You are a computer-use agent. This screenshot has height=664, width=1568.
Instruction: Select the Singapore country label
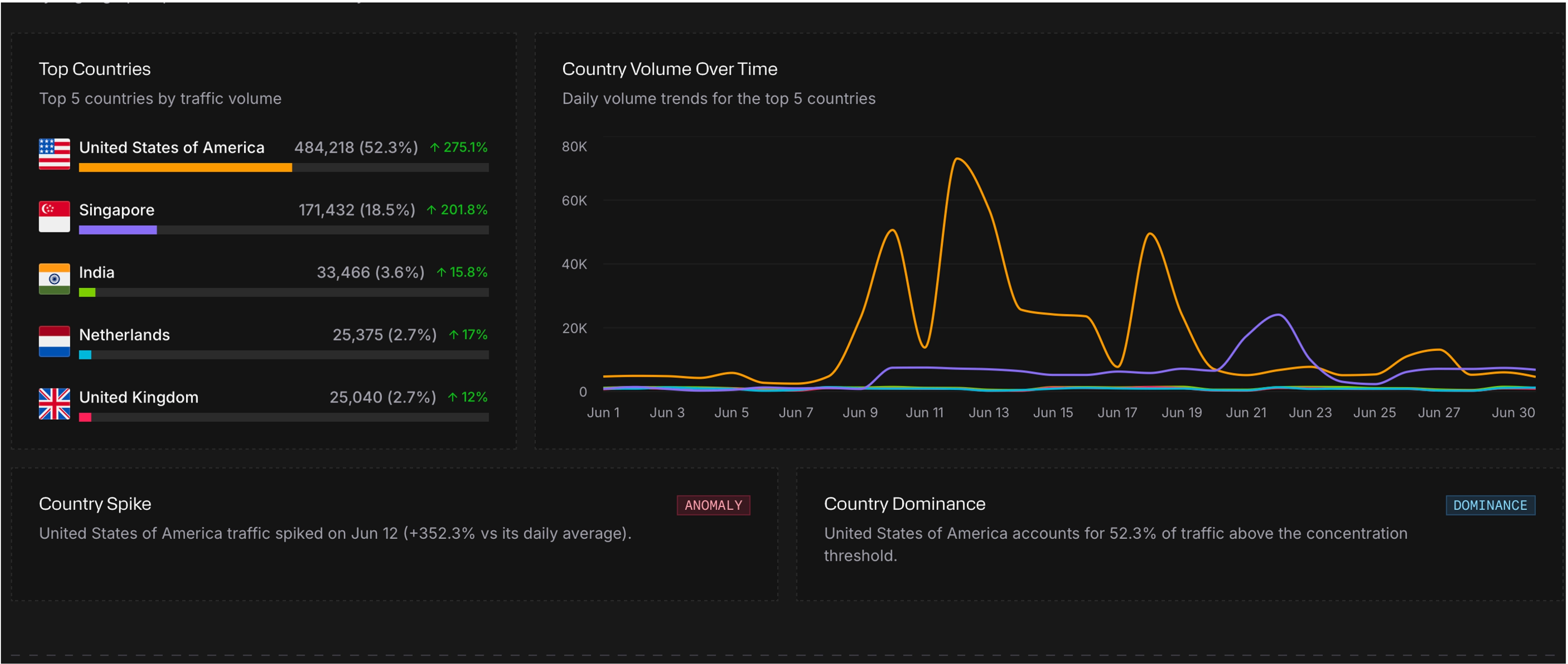point(117,210)
